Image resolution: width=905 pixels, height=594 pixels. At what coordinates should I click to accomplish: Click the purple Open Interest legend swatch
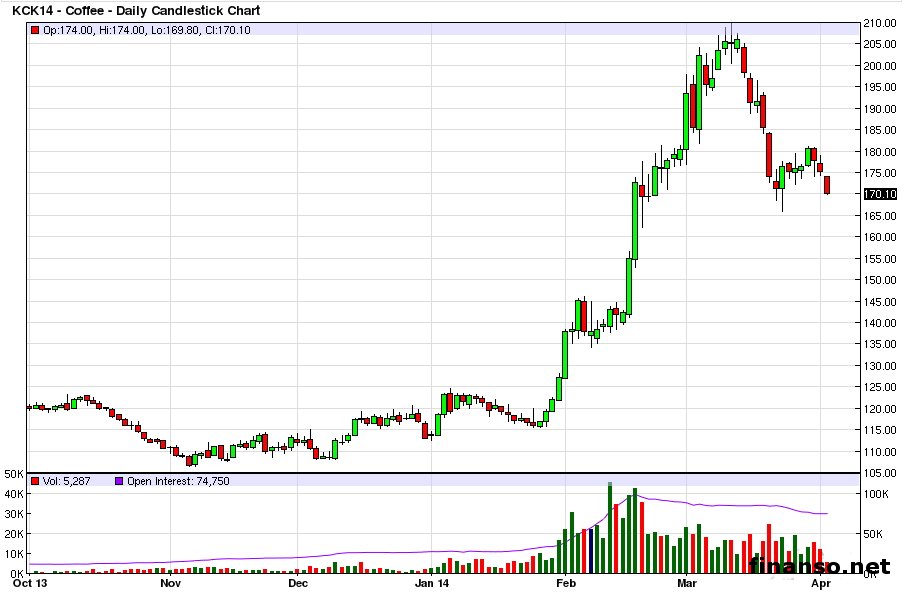tap(119, 481)
